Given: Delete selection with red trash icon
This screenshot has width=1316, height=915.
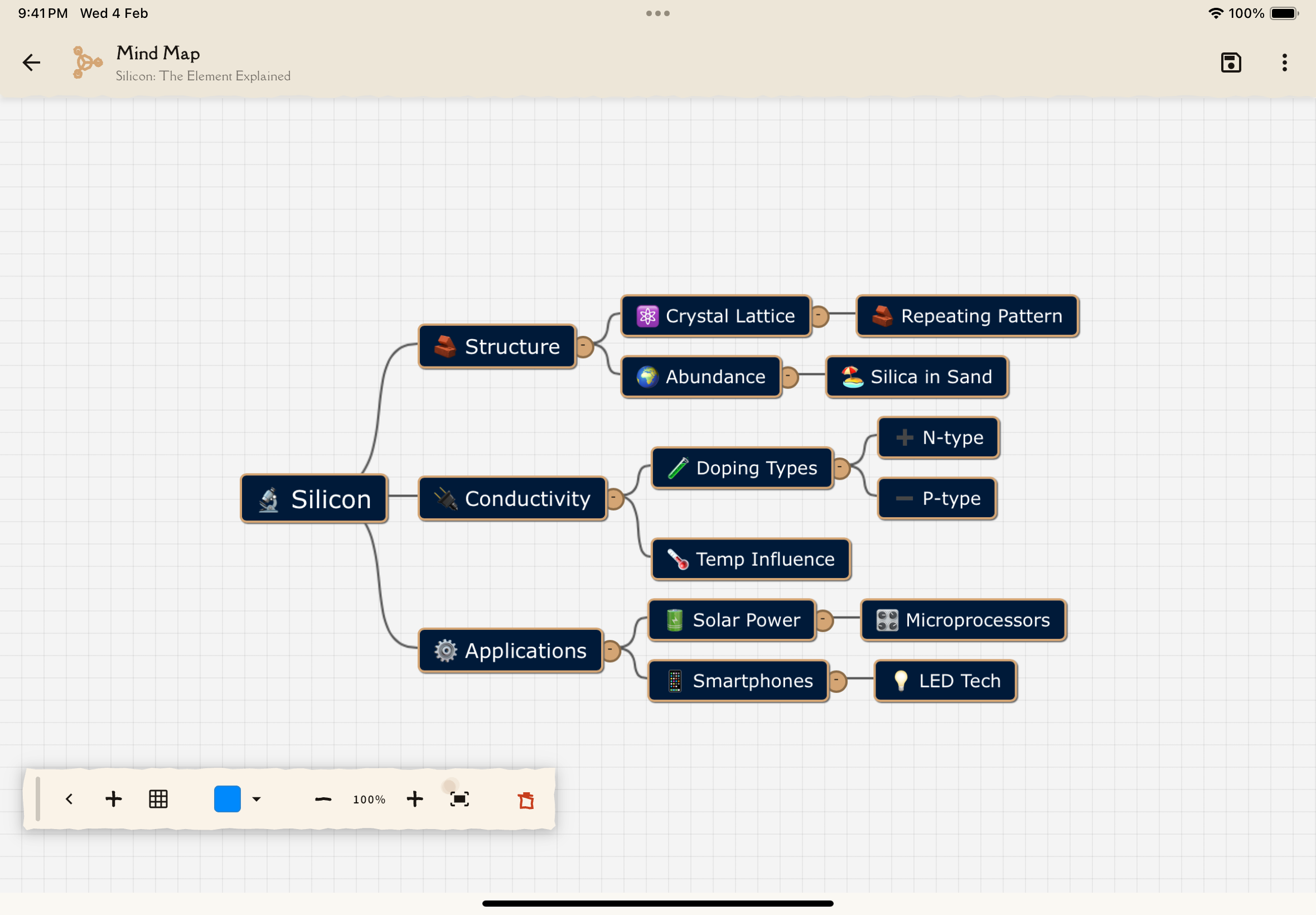Looking at the screenshot, I should [x=525, y=800].
